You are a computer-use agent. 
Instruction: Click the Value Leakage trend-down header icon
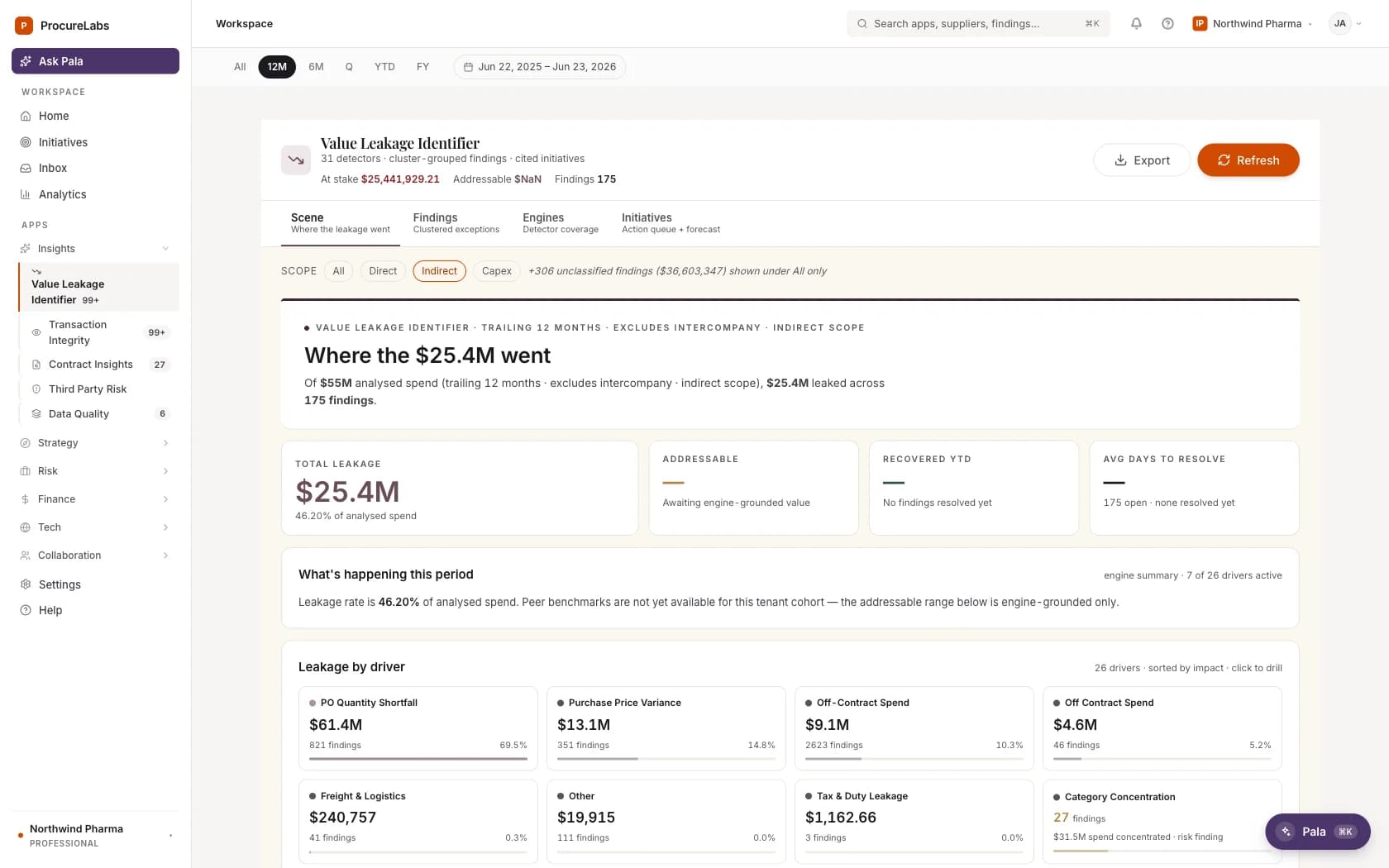click(x=296, y=160)
